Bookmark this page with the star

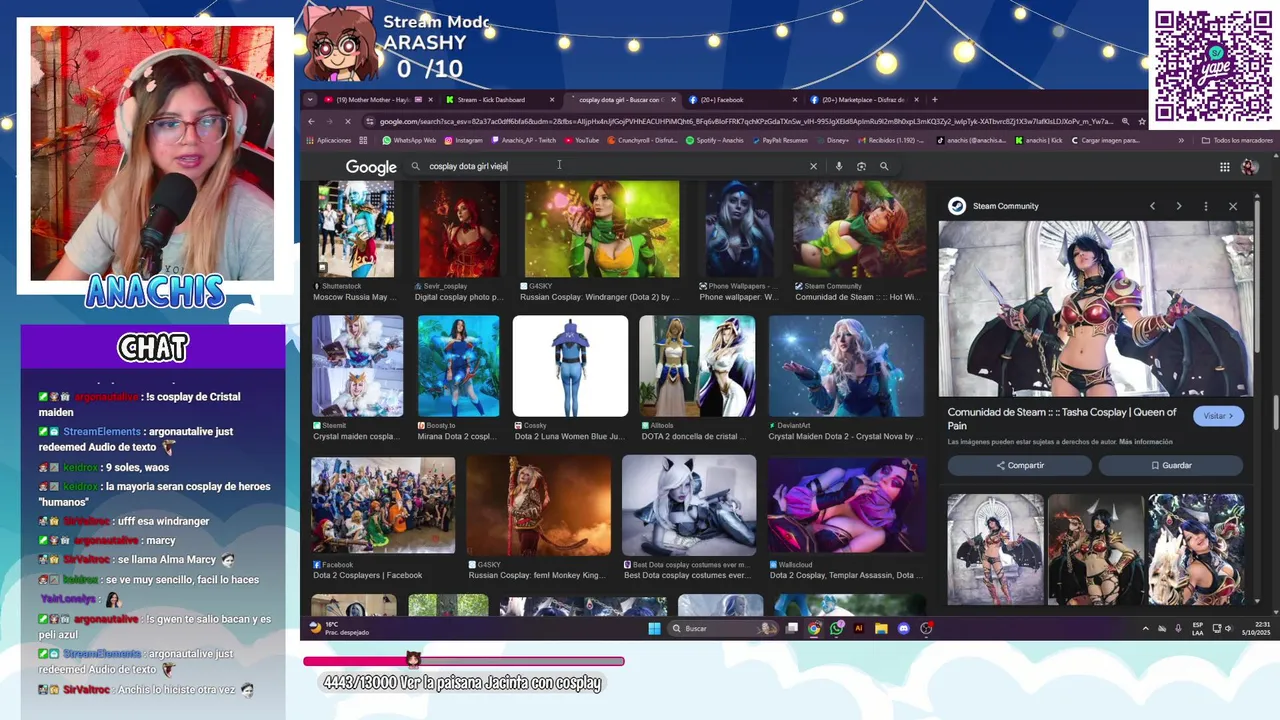tap(1142, 121)
